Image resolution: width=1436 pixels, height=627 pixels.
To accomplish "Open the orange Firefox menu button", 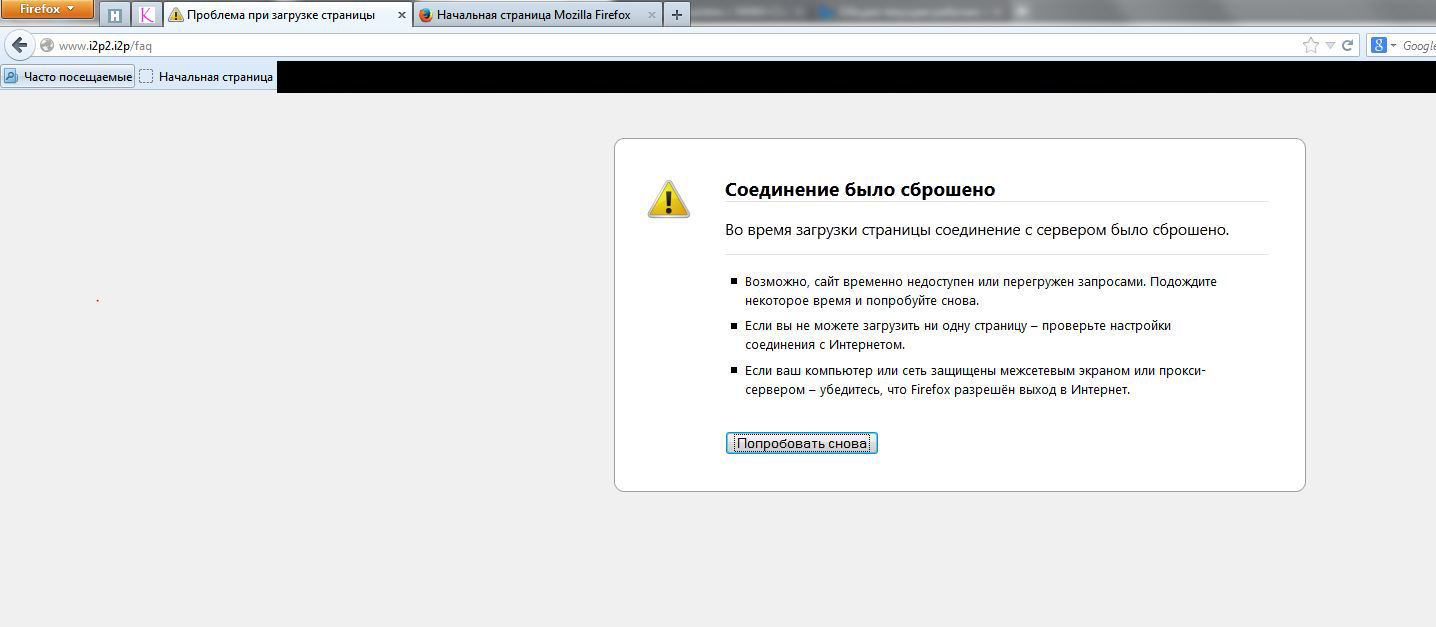I will [x=47, y=10].
